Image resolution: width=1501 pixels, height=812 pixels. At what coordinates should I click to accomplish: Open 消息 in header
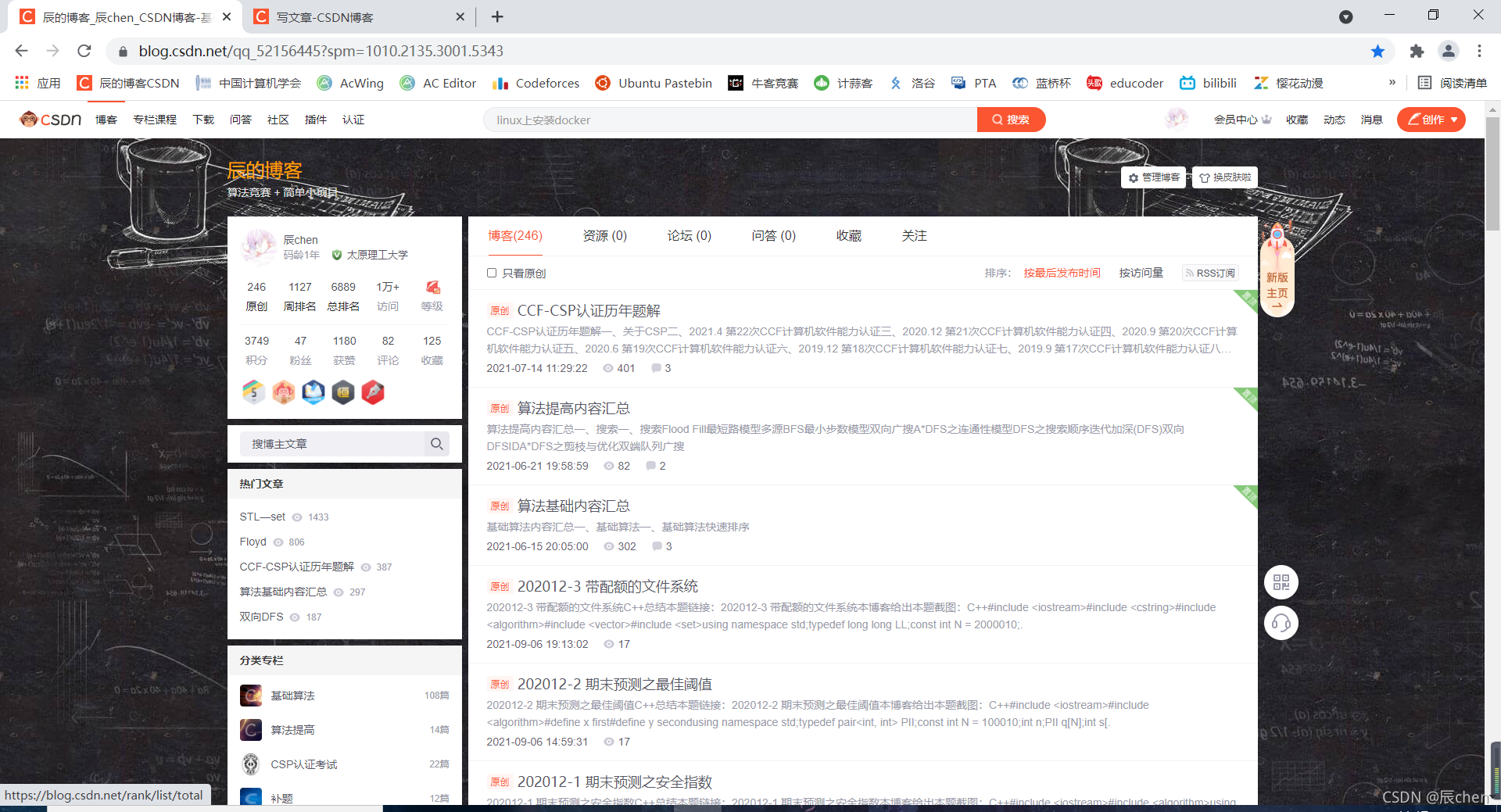(x=1372, y=120)
